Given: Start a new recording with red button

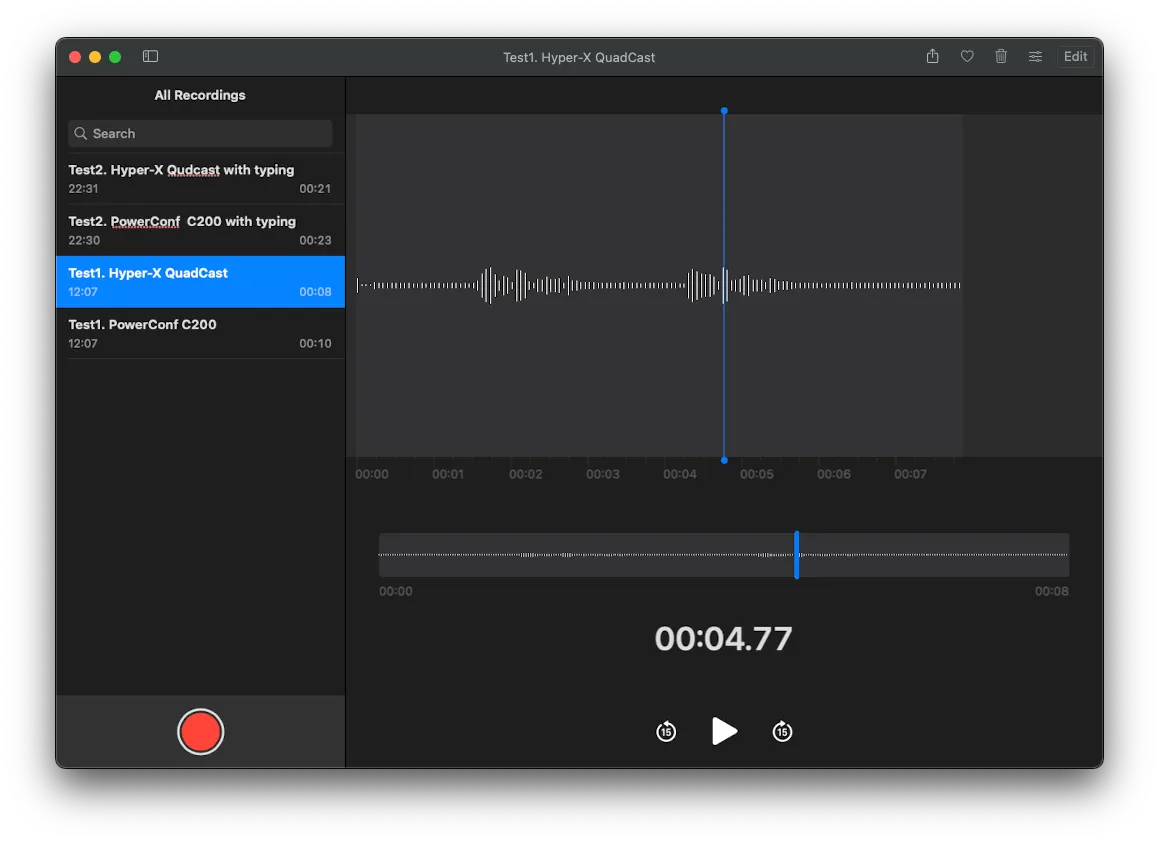Looking at the screenshot, I should tap(200, 732).
